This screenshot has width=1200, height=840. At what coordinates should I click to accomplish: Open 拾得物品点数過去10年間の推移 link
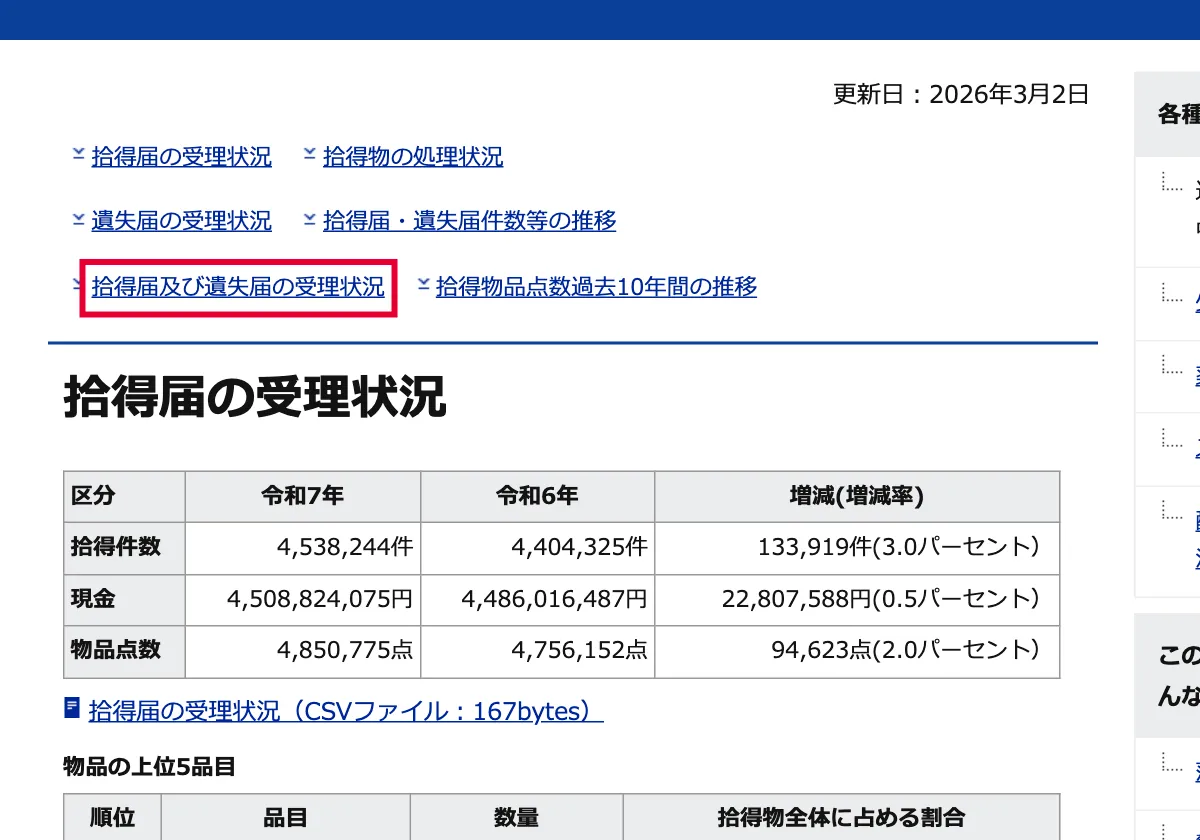(x=596, y=287)
